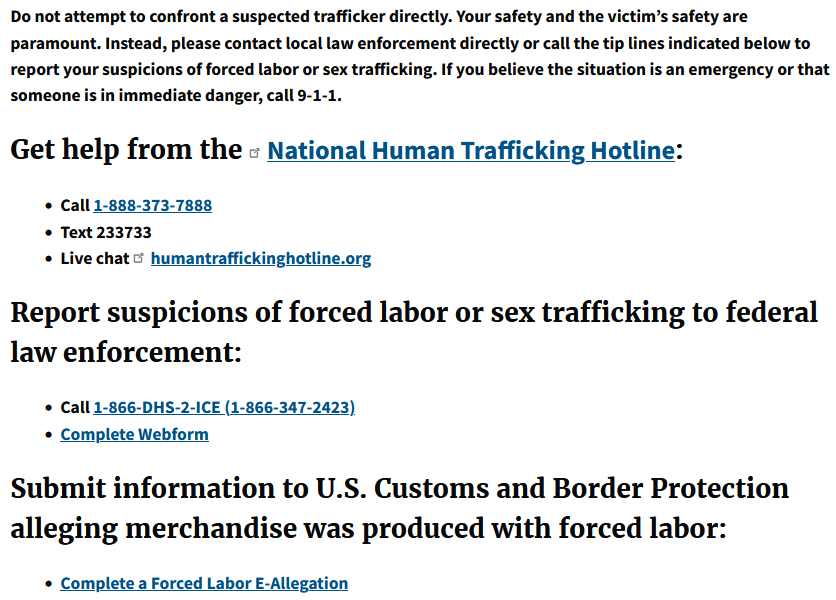836x600 pixels.
Task: Open the humantraffickinghotline.org live chat link
Action: [260, 258]
